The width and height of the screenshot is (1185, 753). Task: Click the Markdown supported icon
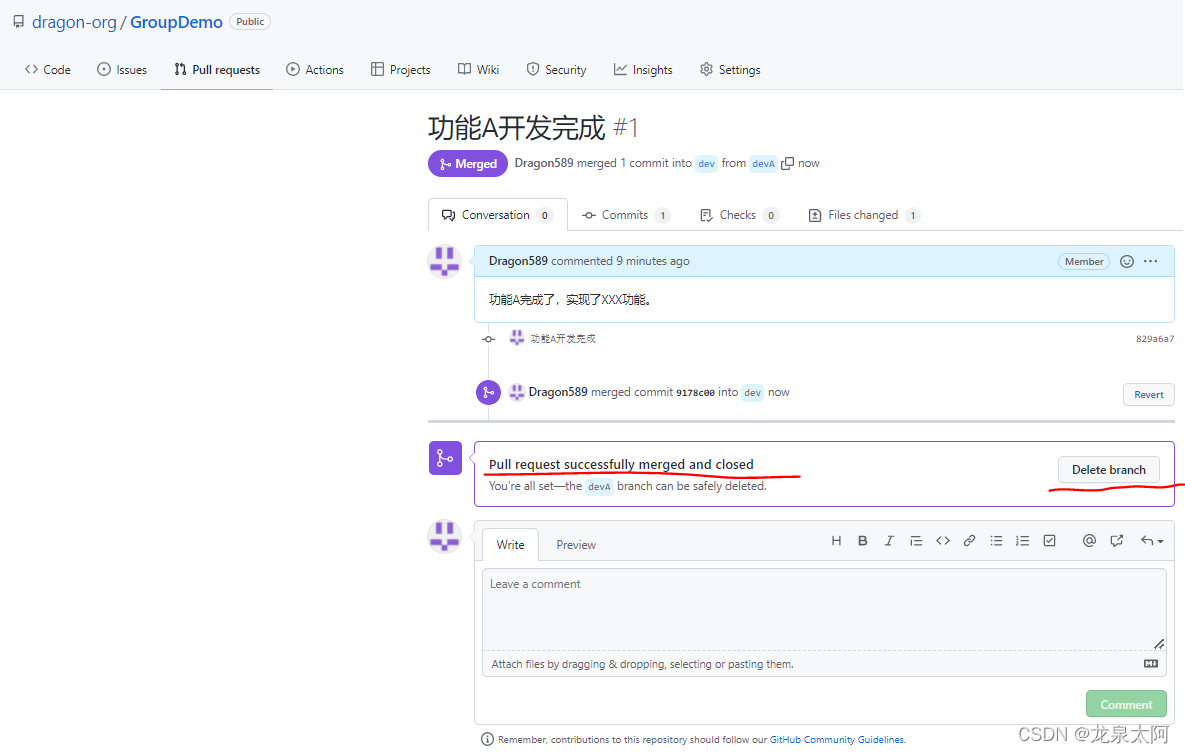(x=1150, y=663)
